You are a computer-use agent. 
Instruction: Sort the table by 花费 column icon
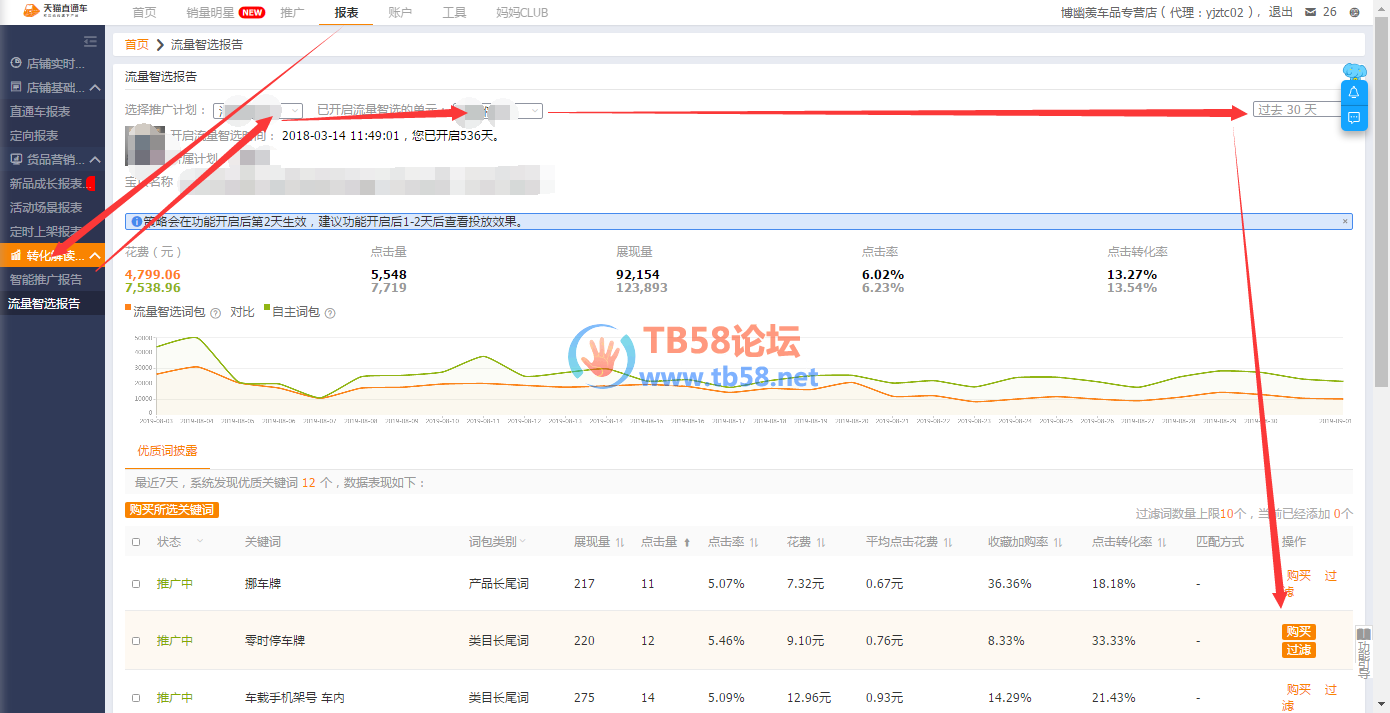[820, 542]
